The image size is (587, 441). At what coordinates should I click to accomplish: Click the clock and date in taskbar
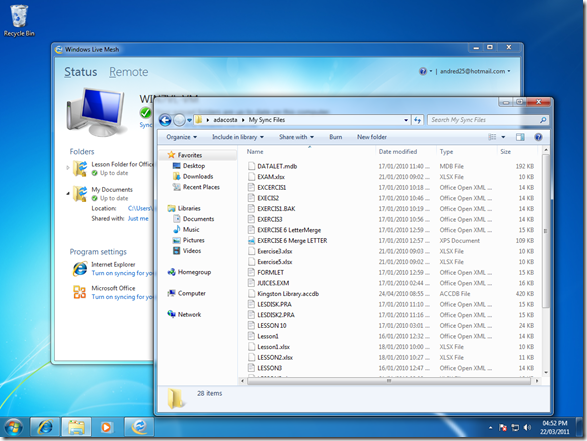pyautogui.click(x=555, y=427)
